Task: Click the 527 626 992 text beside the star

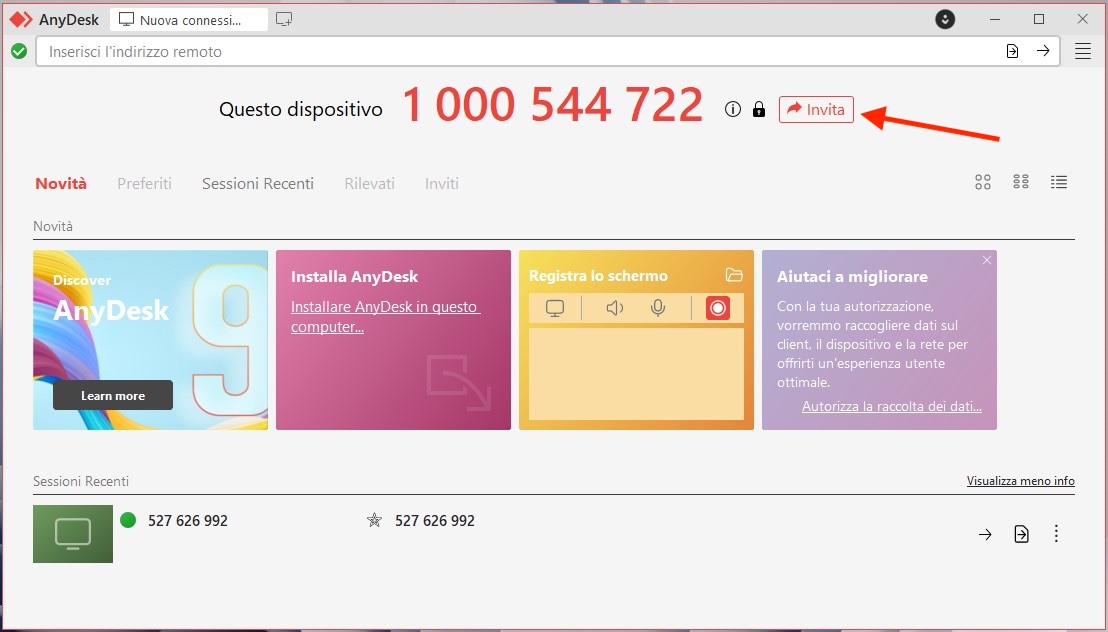Action: click(x=435, y=521)
